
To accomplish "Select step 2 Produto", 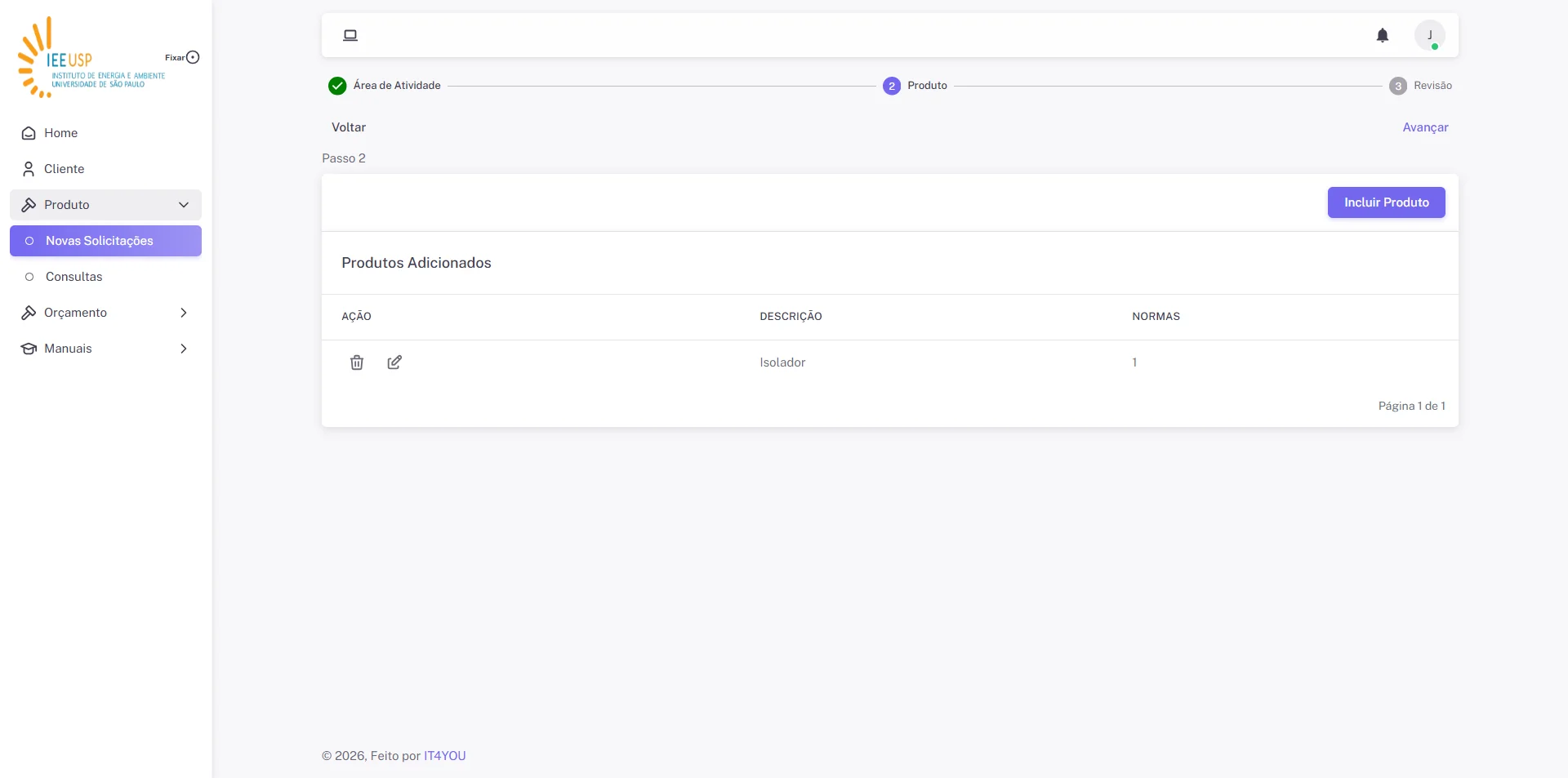I will pos(915,86).
